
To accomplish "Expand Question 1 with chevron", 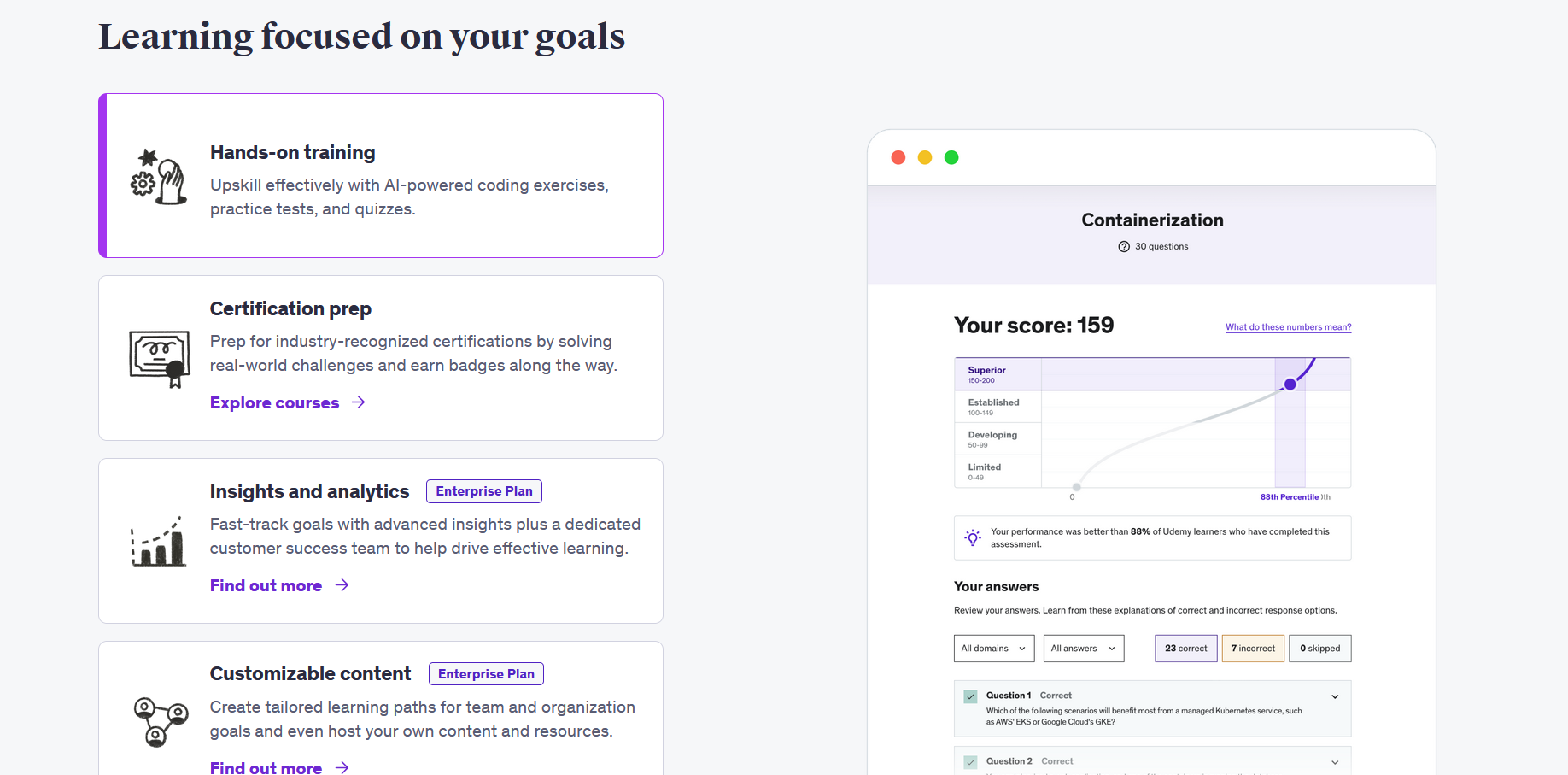I will point(1335,696).
